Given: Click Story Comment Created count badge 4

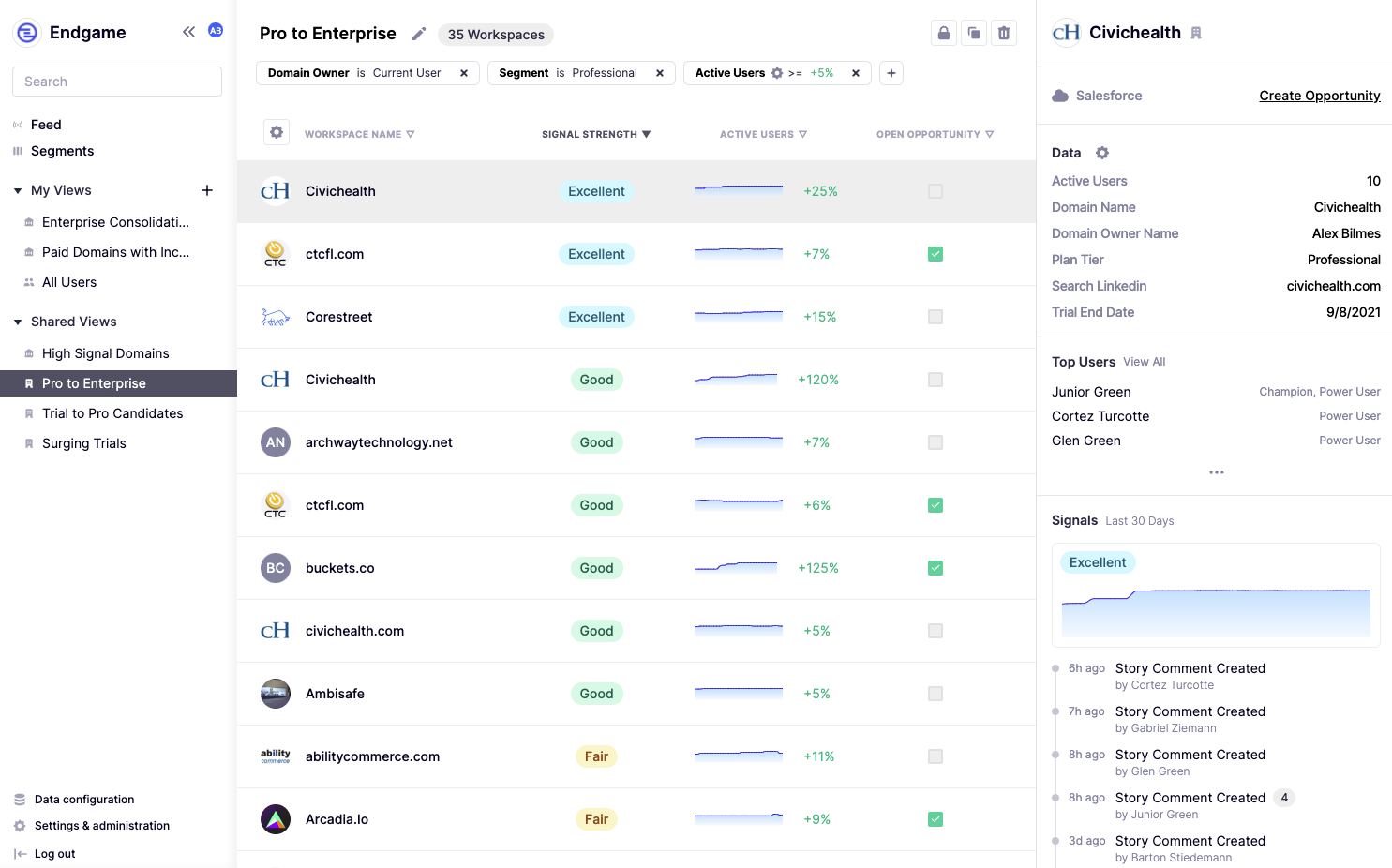Looking at the screenshot, I should [1284, 798].
